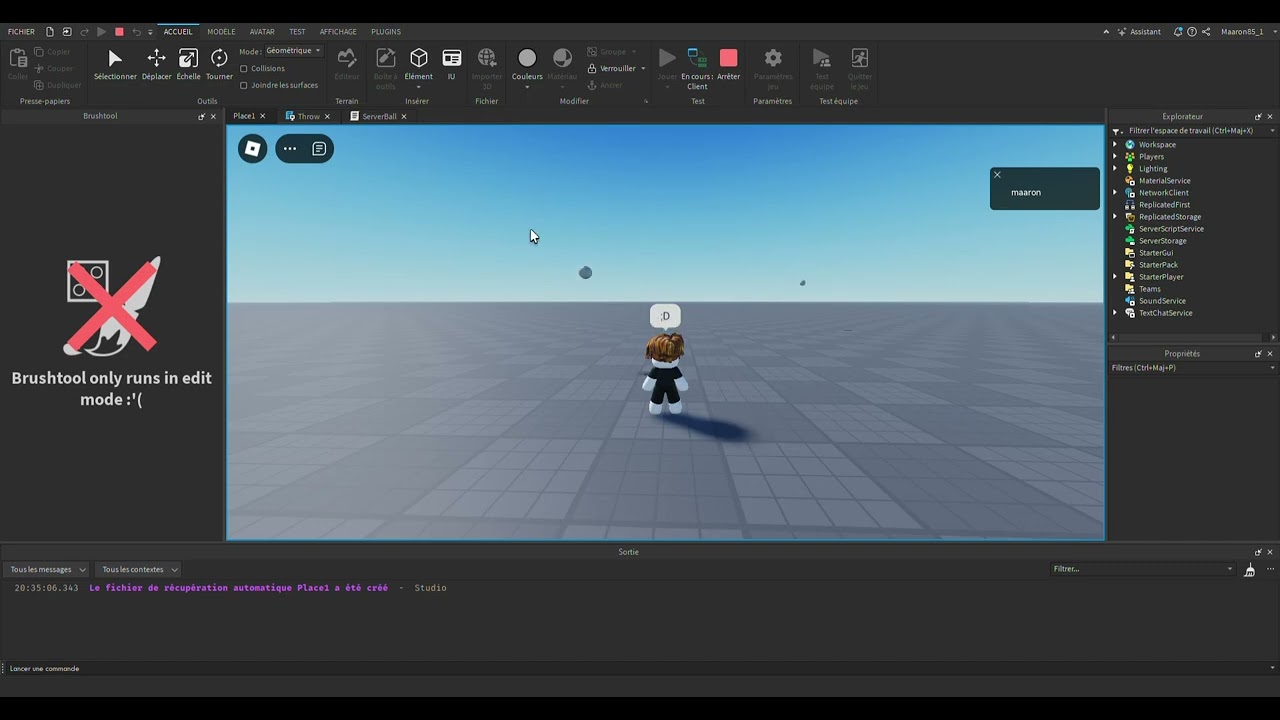This screenshot has width=1280, height=720.
Task: Enable the Collisions checkbox
Action: pyautogui.click(x=244, y=69)
